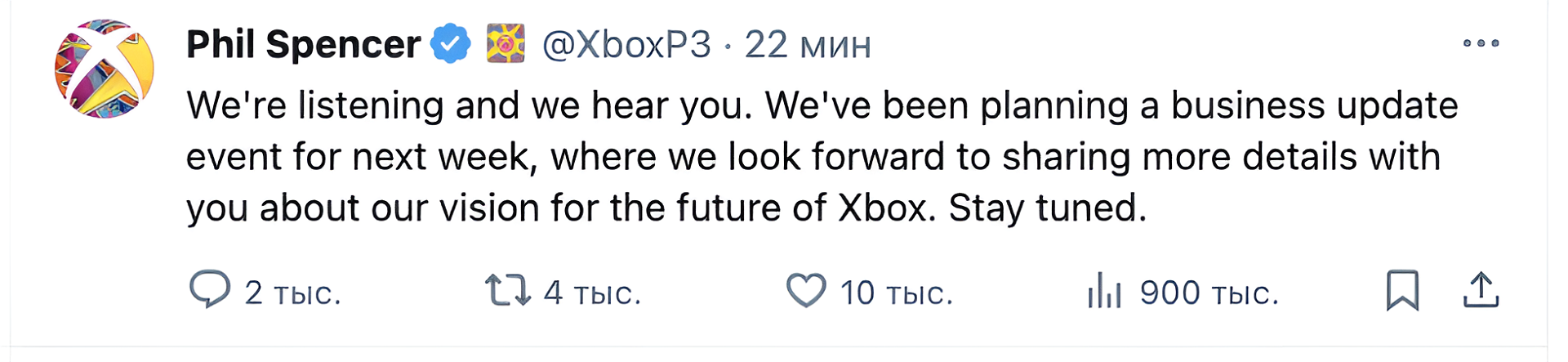This screenshot has height=362, width=1568.
Task: Click the Phil Spencer display name
Action: 303,44
